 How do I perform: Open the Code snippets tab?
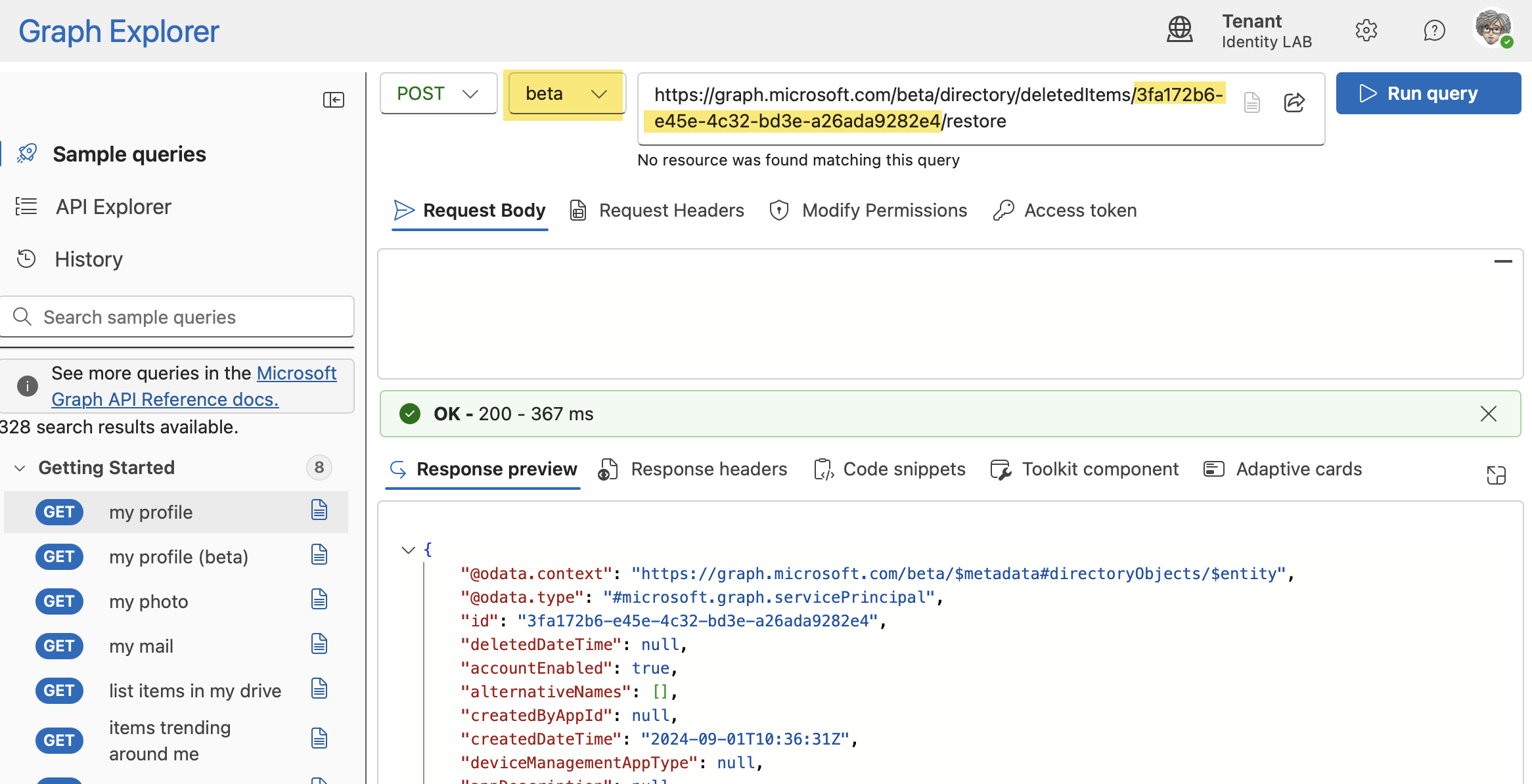(x=889, y=469)
